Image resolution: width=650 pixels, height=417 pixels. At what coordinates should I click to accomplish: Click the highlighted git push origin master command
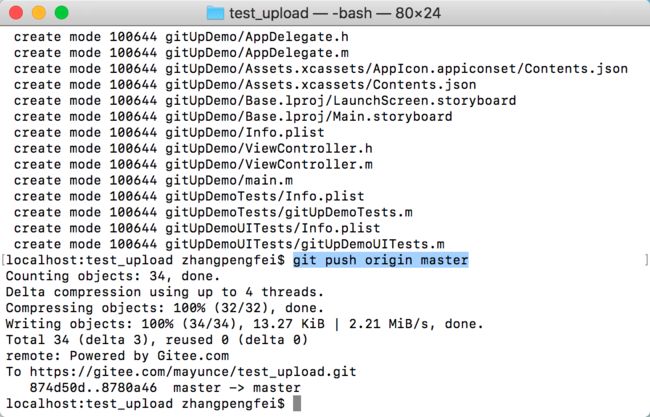(381, 260)
